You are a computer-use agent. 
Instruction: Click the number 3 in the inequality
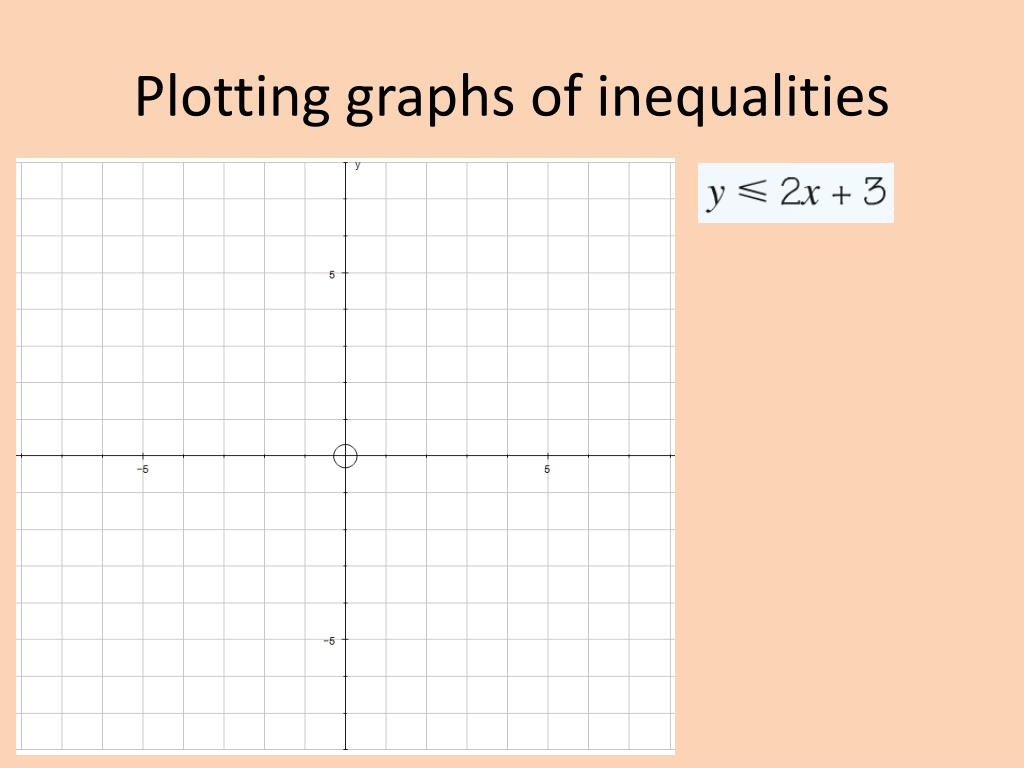874,191
